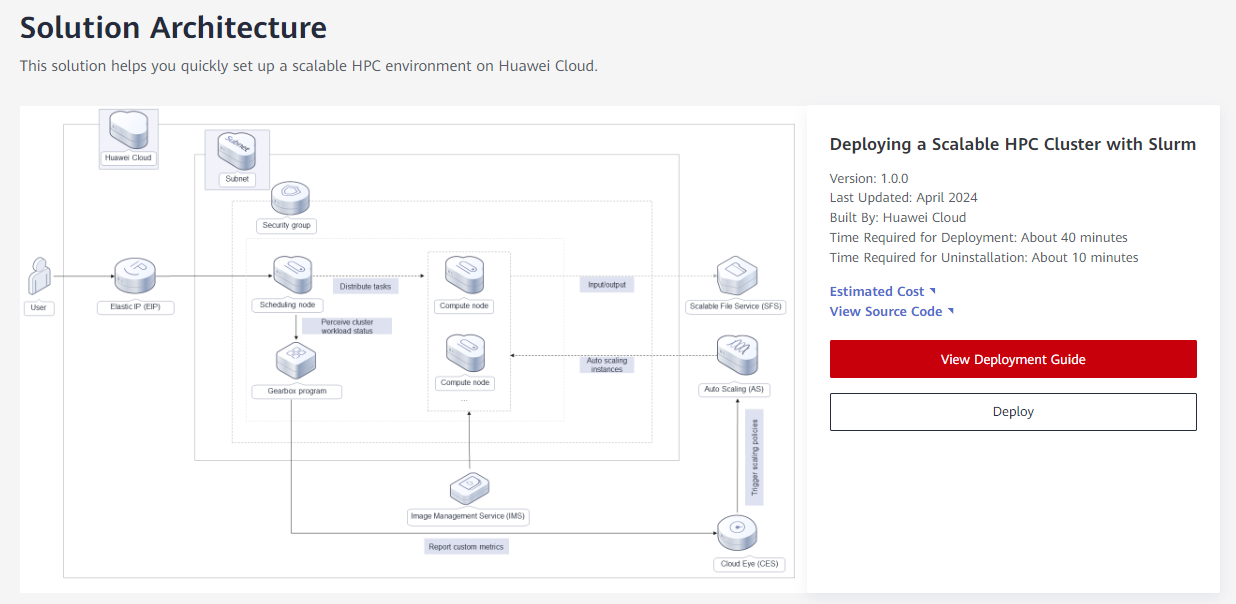Click the Last Updated: April 2024 text

(904, 197)
